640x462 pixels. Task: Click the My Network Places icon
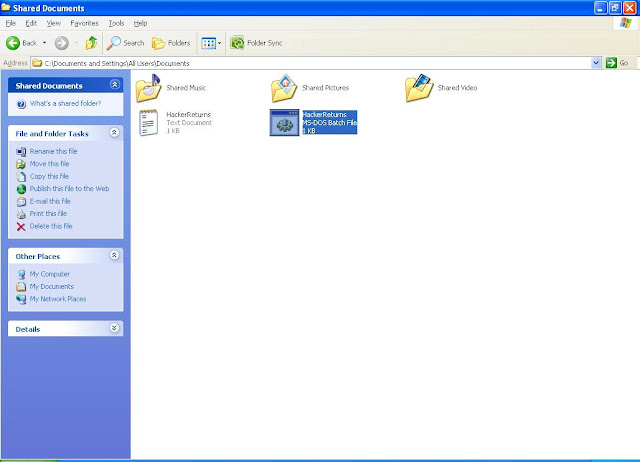[21, 300]
